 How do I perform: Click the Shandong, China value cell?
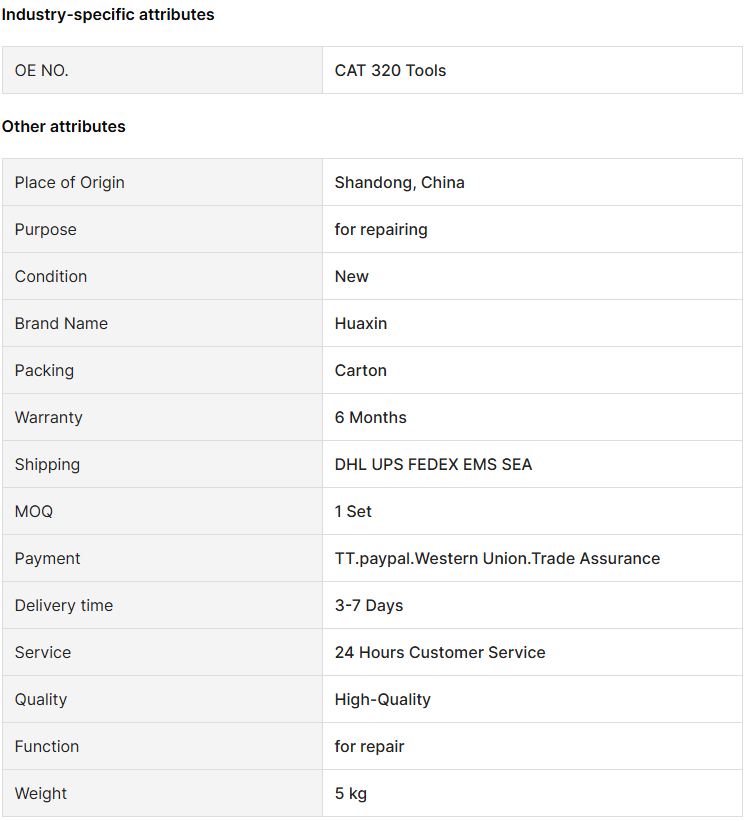(532, 182)
